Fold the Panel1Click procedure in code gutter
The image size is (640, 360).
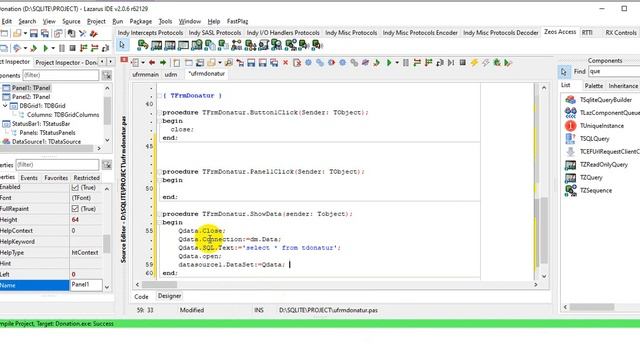(159, 172)
